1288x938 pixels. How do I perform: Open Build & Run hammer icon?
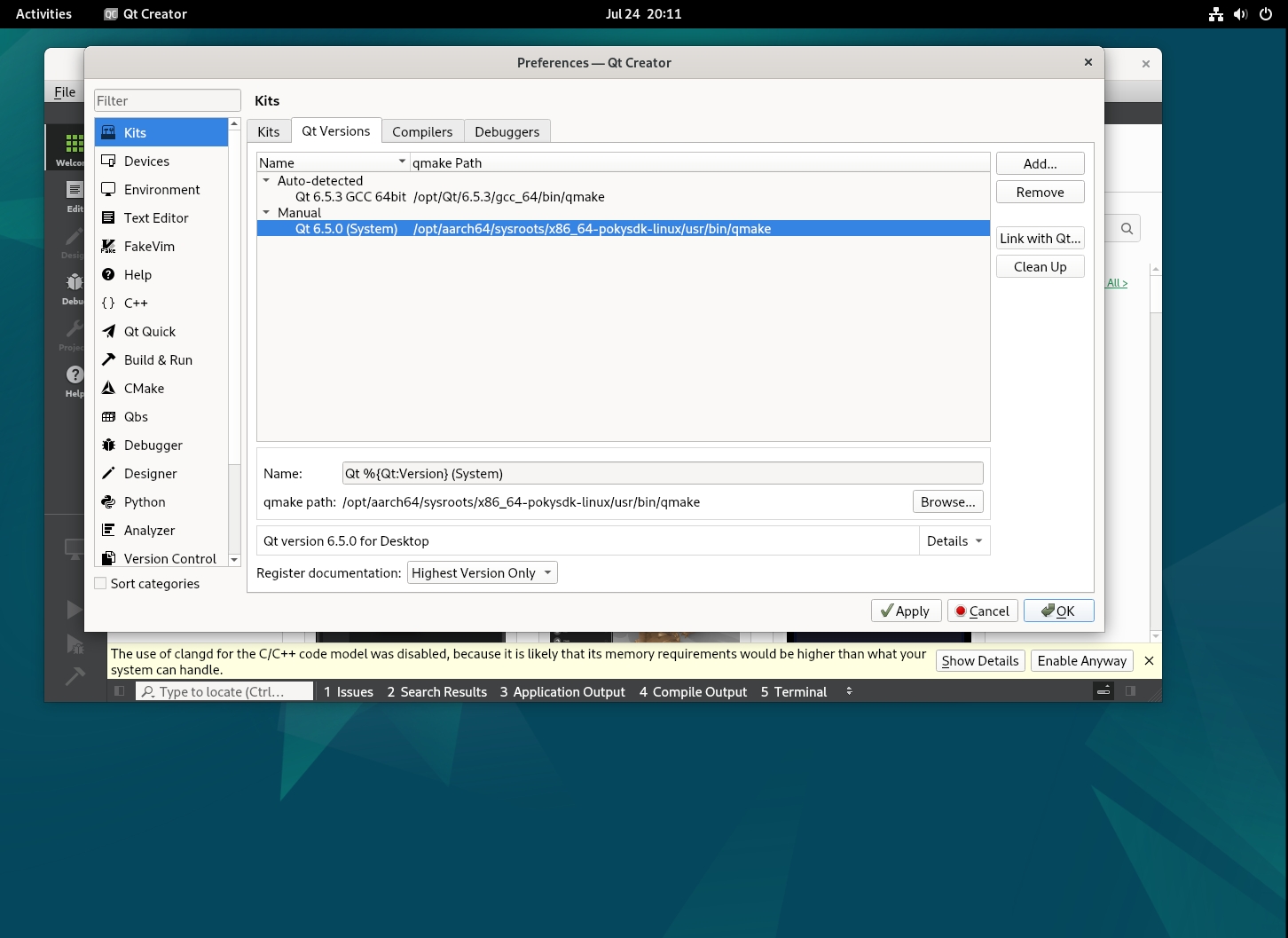click(x=109, y=359)
